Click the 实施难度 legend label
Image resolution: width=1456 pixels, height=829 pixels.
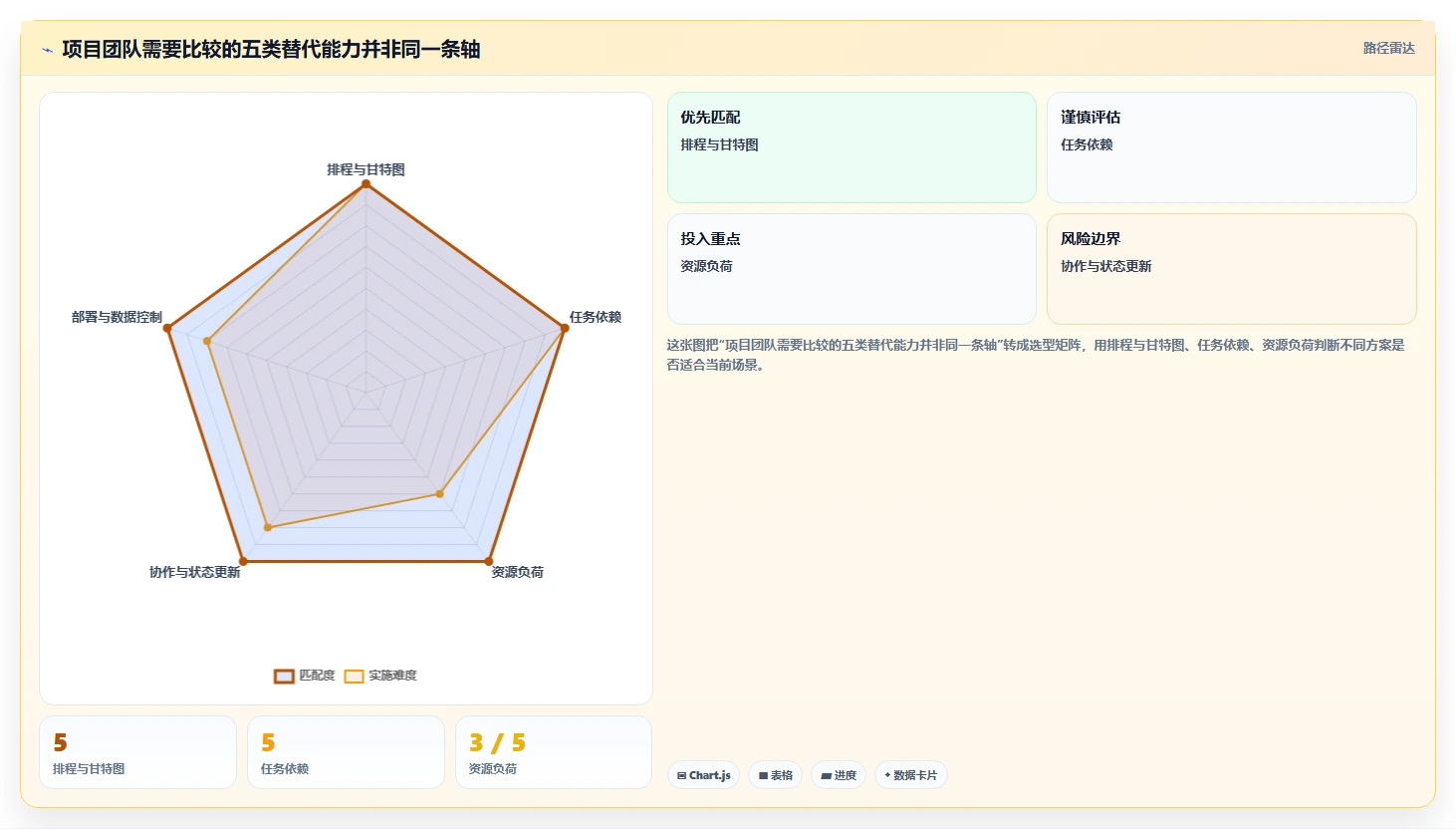click(392, 676)
